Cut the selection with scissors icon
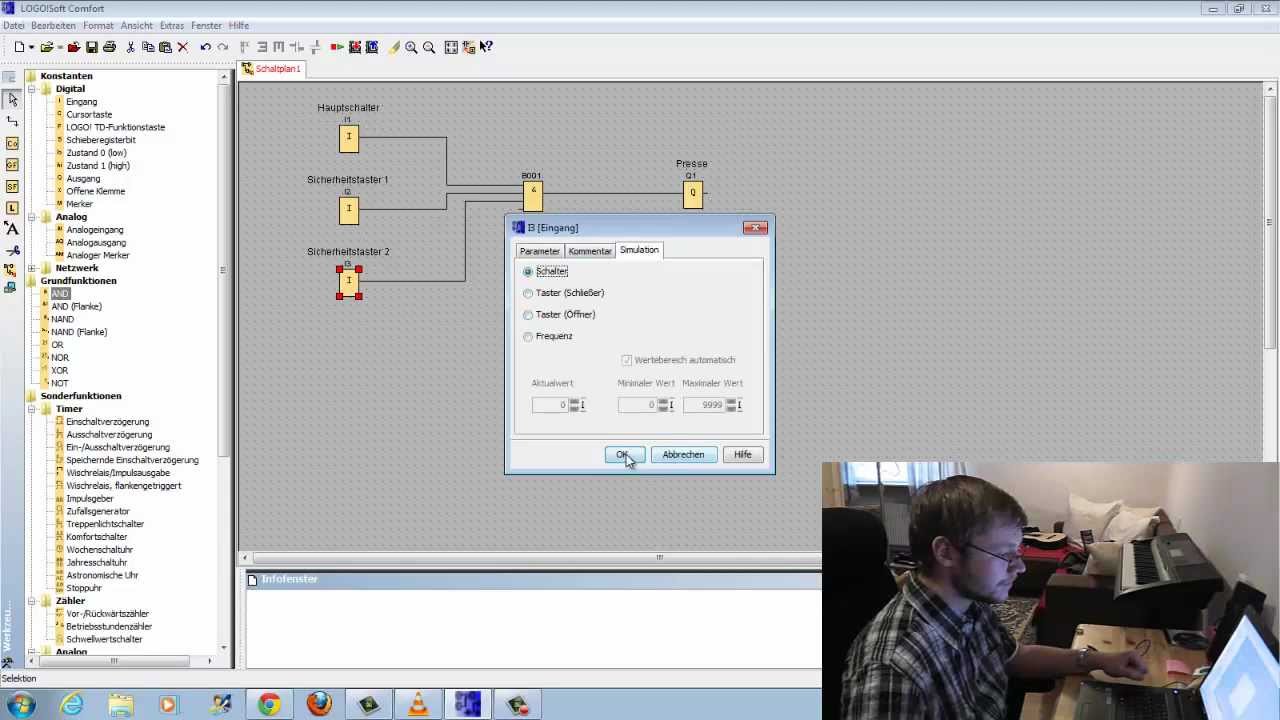 click(130, 47)
